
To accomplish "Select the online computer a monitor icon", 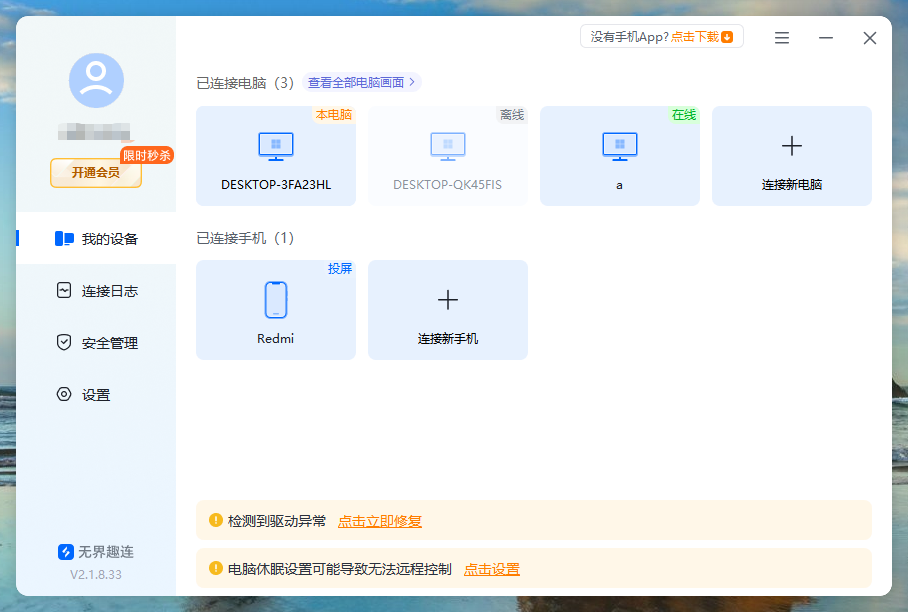I will click(619, 147).
